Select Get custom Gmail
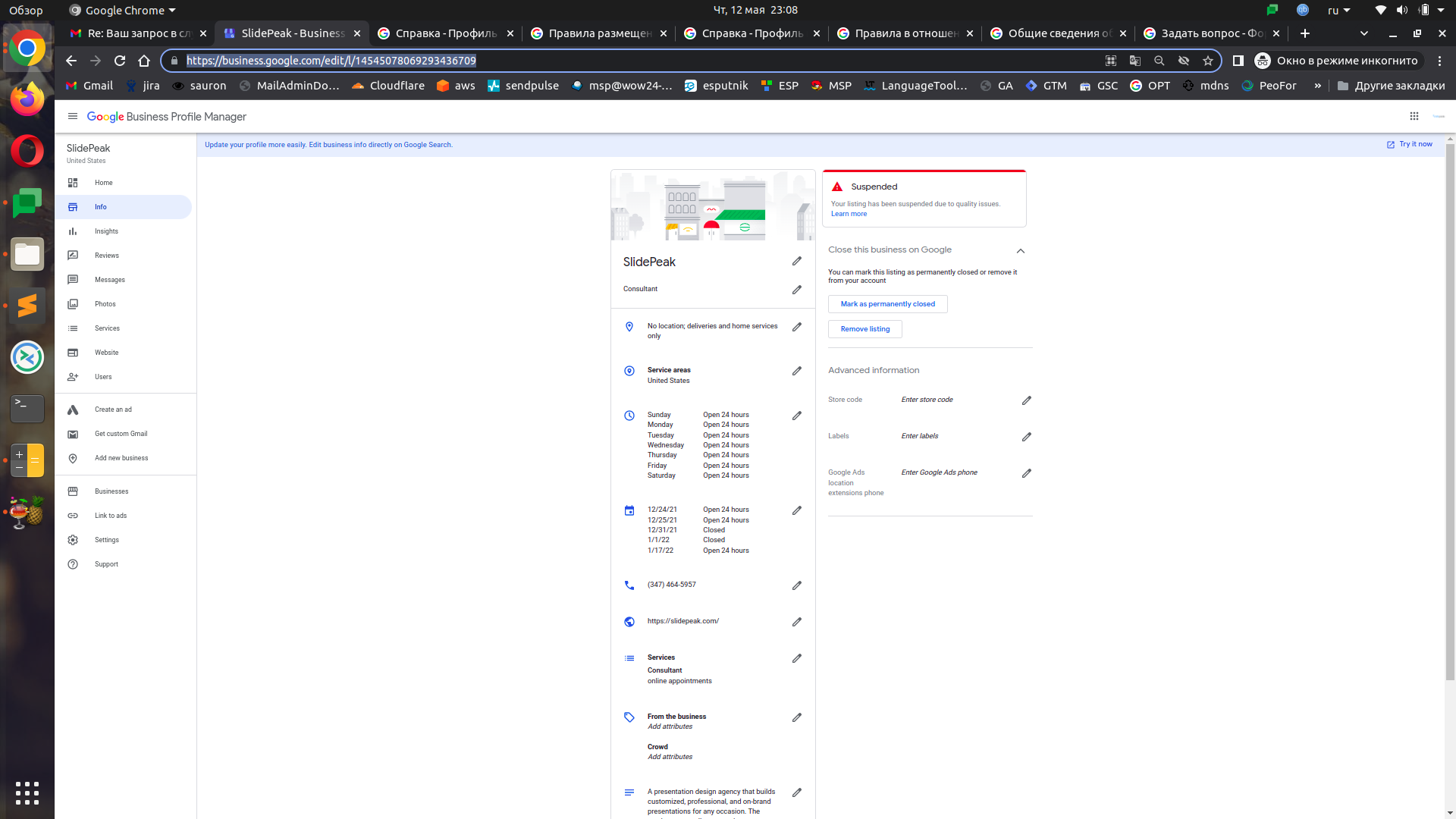This screenshot has width=1456, height=819. (123, 434)
